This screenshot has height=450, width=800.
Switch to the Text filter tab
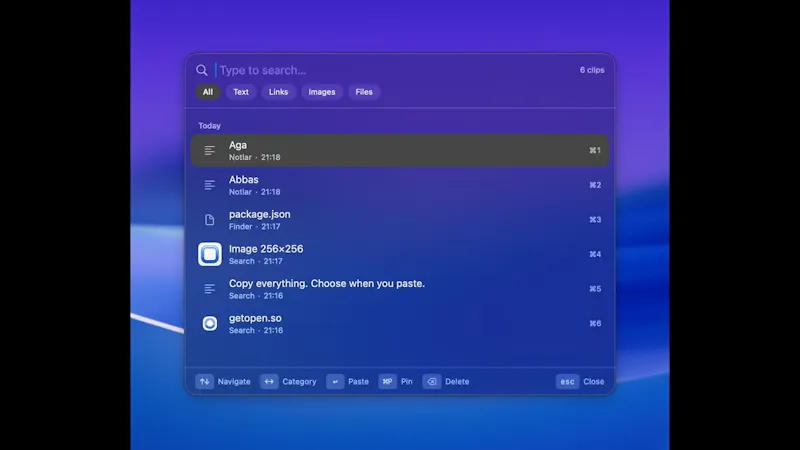point(241,92)
